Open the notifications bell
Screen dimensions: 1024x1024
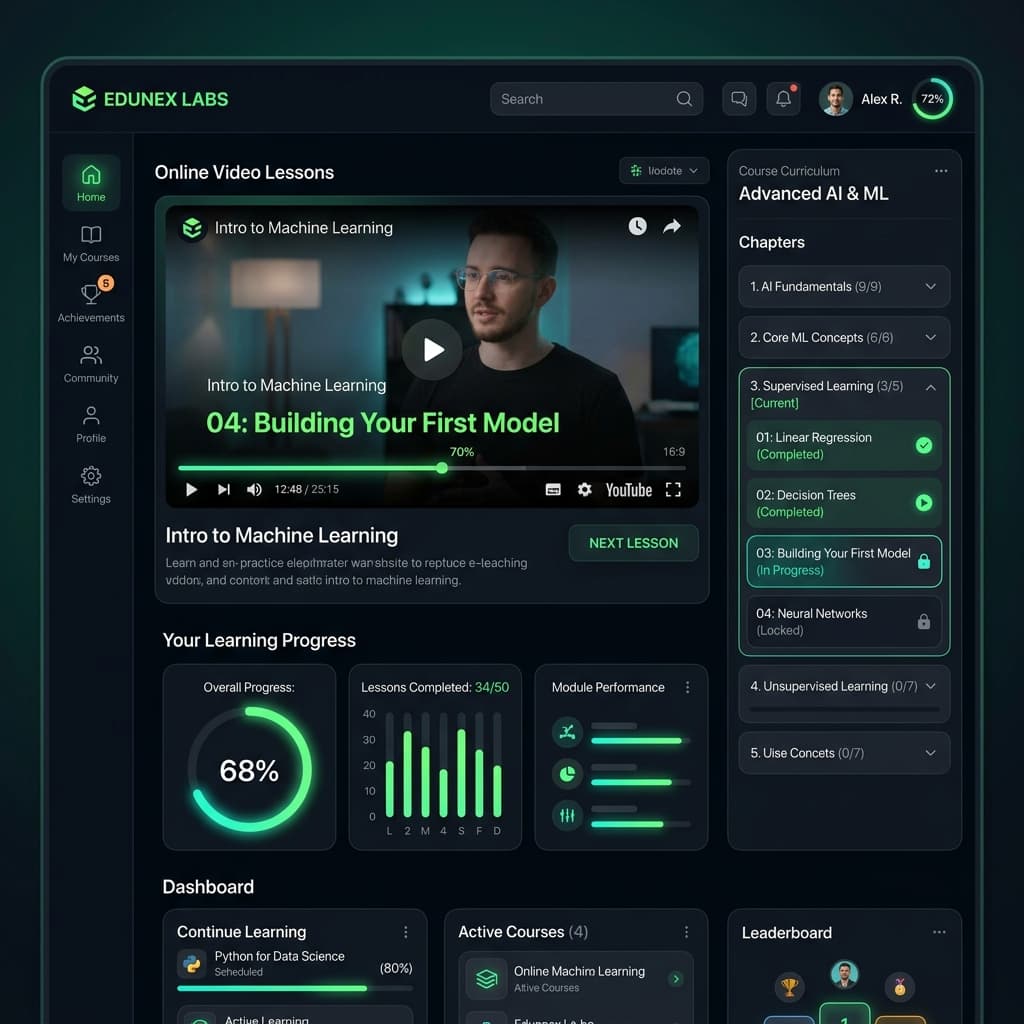[x=784, y=99]
